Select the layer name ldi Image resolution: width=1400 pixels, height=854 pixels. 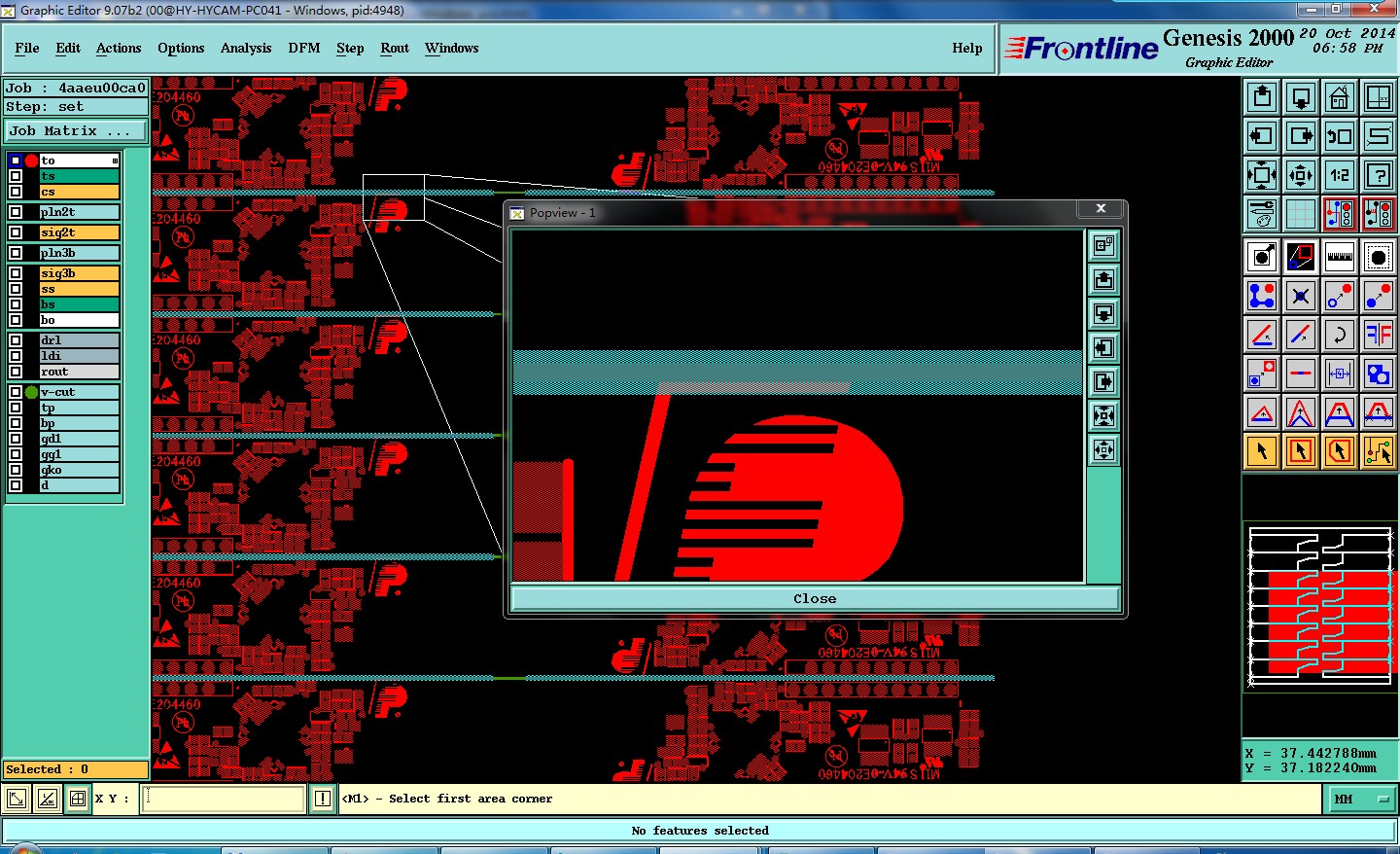click(x=80, y=356)
